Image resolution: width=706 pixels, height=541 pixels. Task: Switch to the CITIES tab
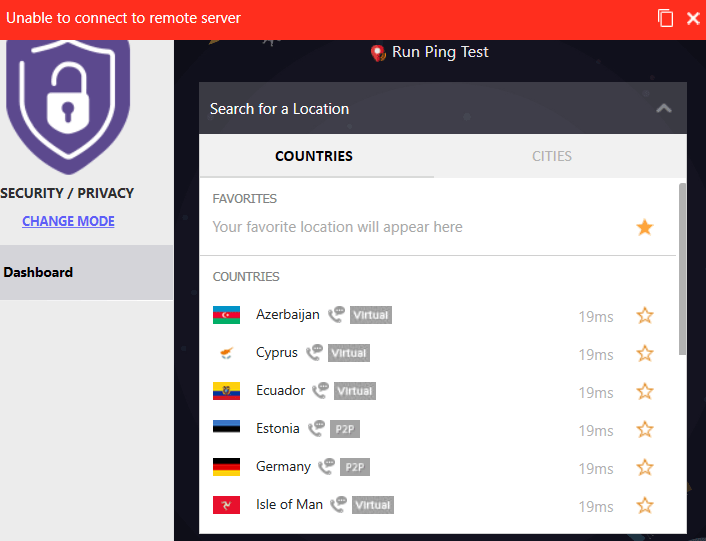tap(552, 156)
